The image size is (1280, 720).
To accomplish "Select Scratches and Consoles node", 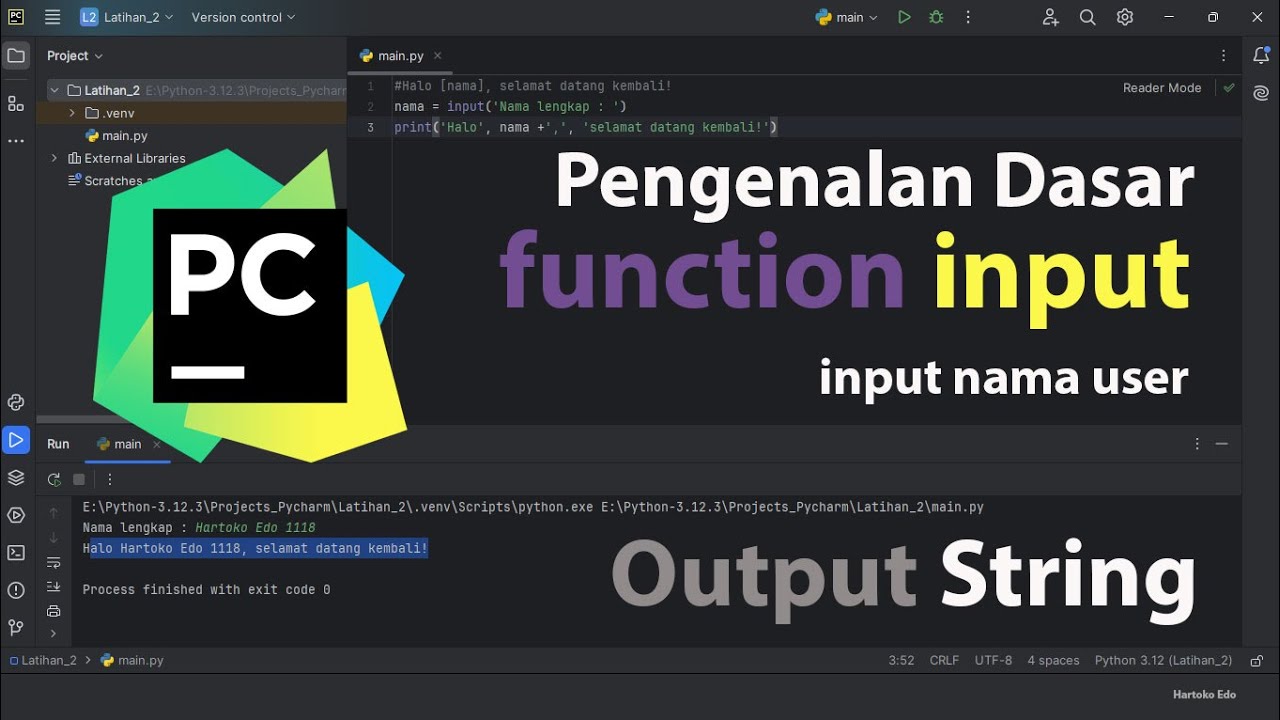I will (x=113, y=181).
